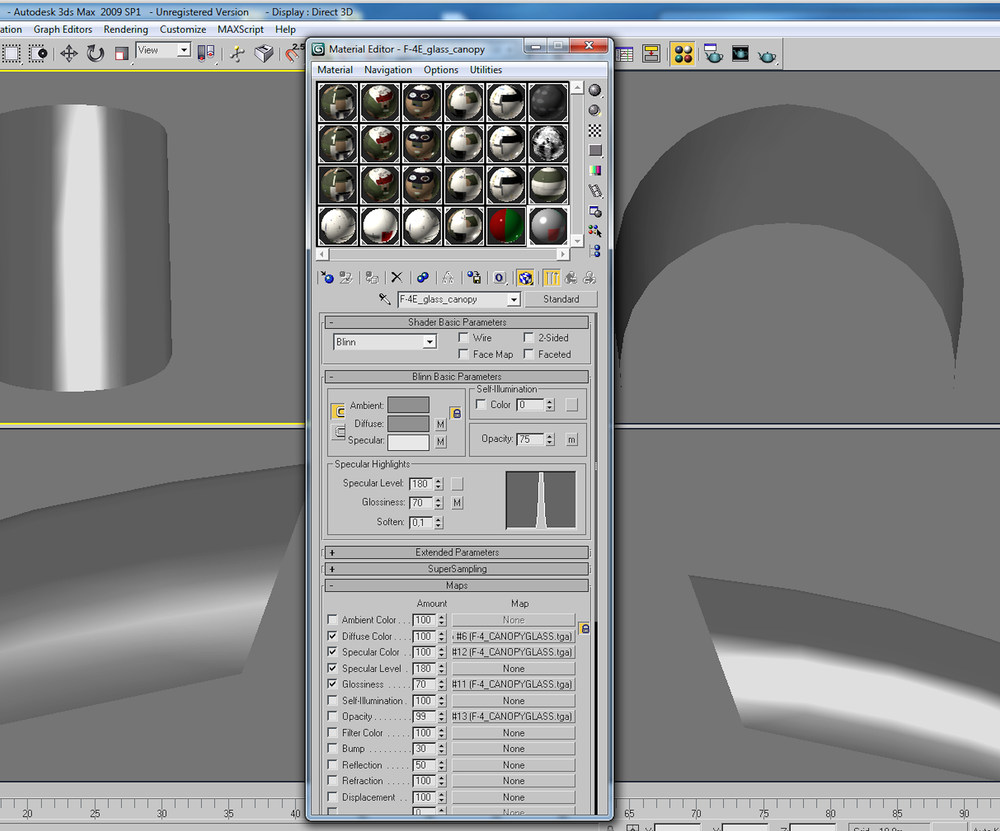Open the Material menu in Material Editor
Screen dimensions: 1000x831
[x=335, y=70]
